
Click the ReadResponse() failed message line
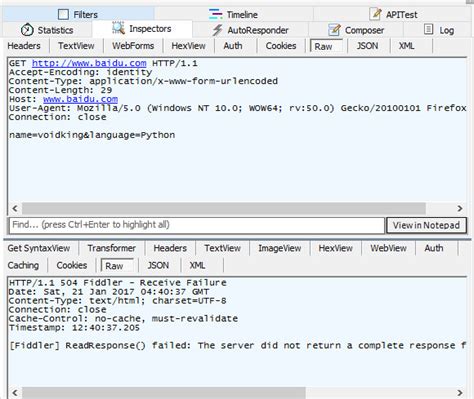coord(237,346)
